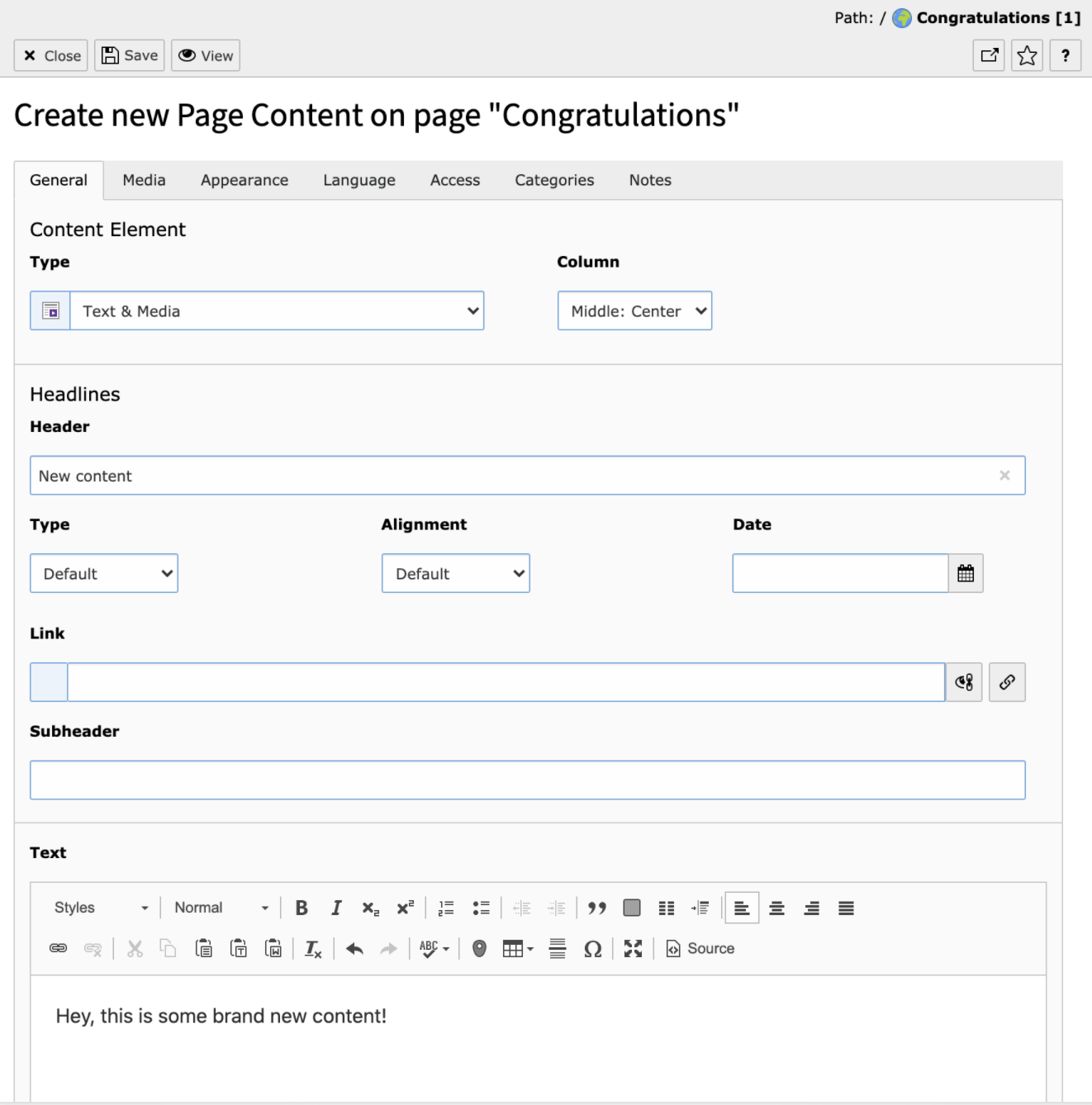
Task: Insert a block quote
Action: tap(597, 908)
